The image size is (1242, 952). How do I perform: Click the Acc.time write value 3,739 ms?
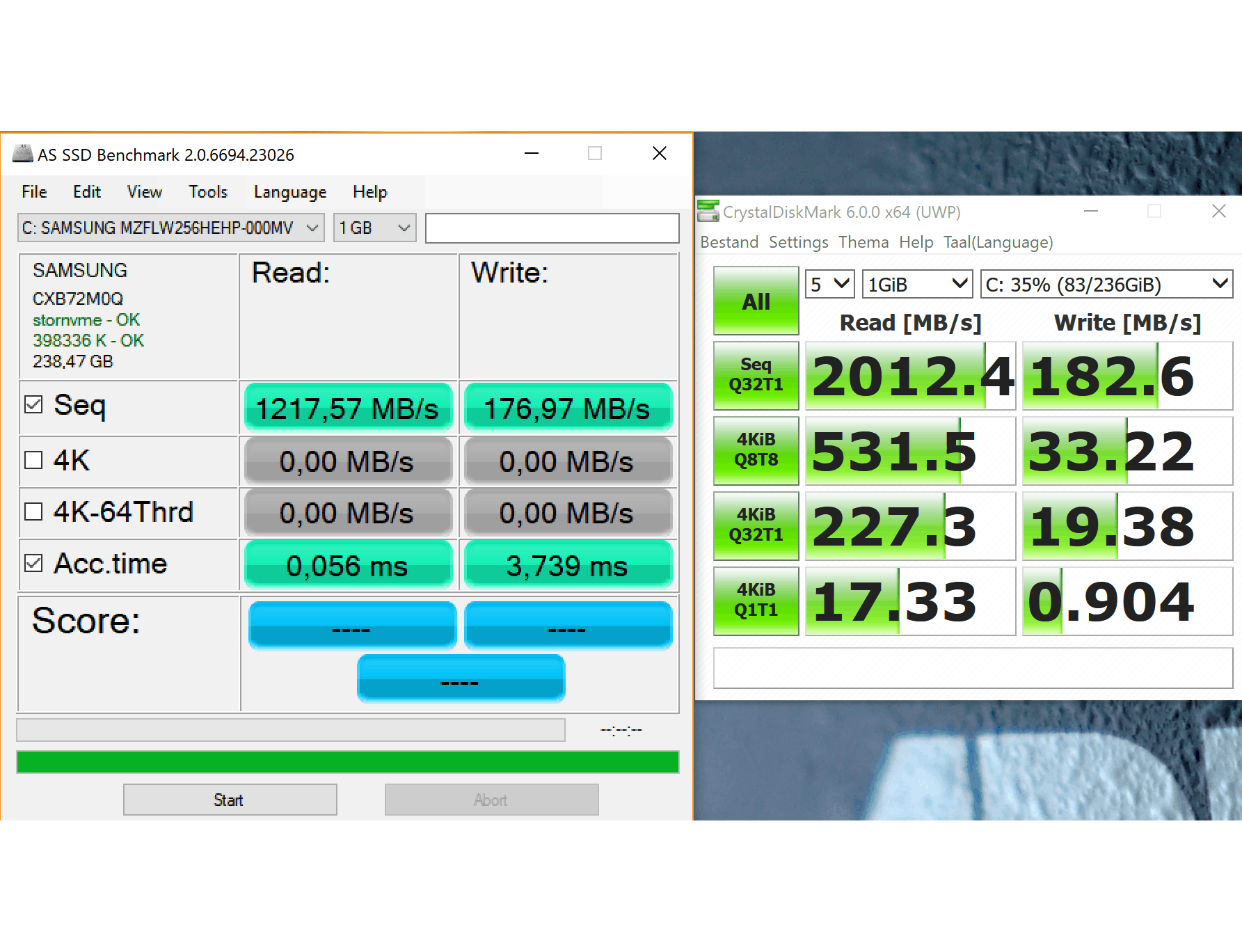[x=568, y=565]
